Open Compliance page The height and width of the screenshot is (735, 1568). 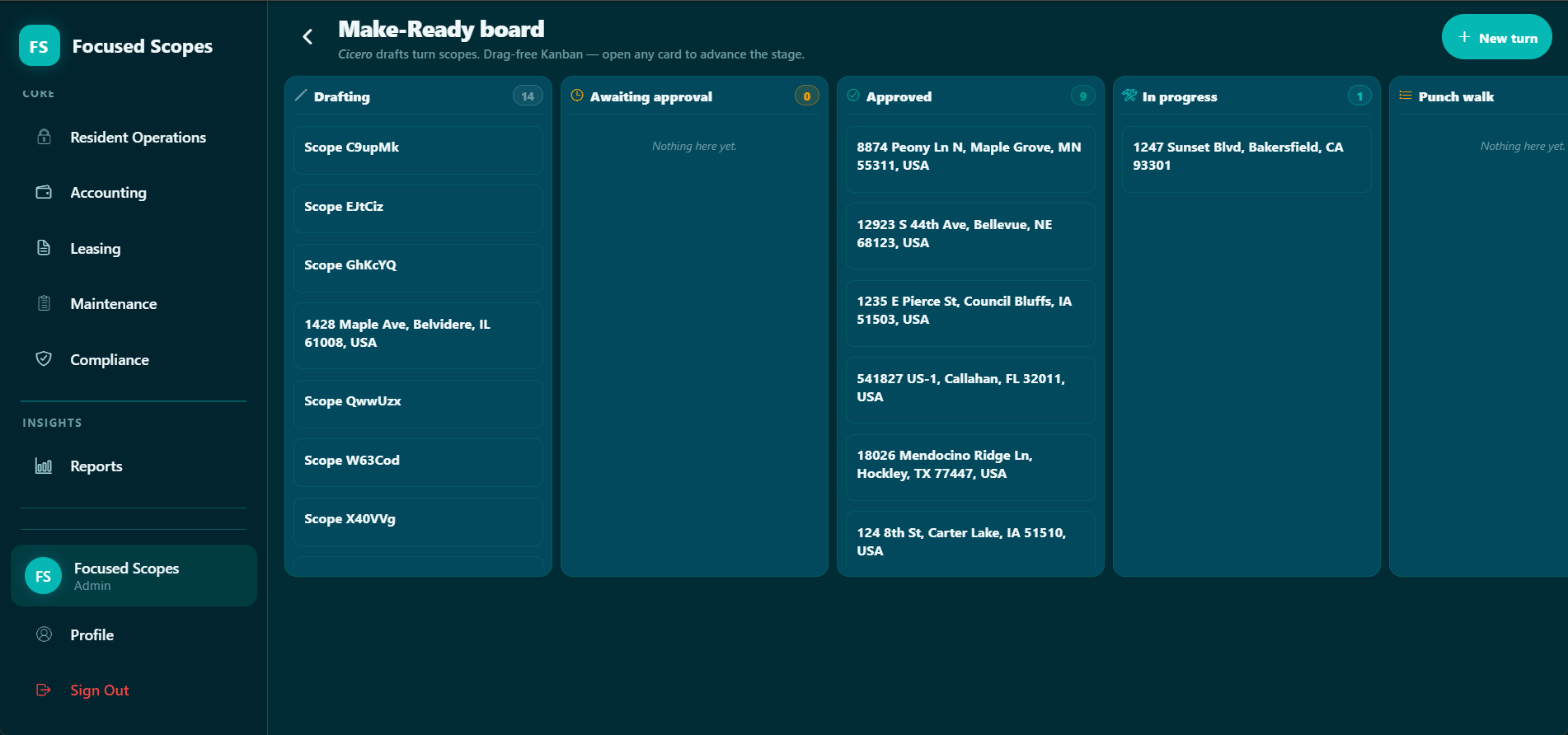point(134,360)
